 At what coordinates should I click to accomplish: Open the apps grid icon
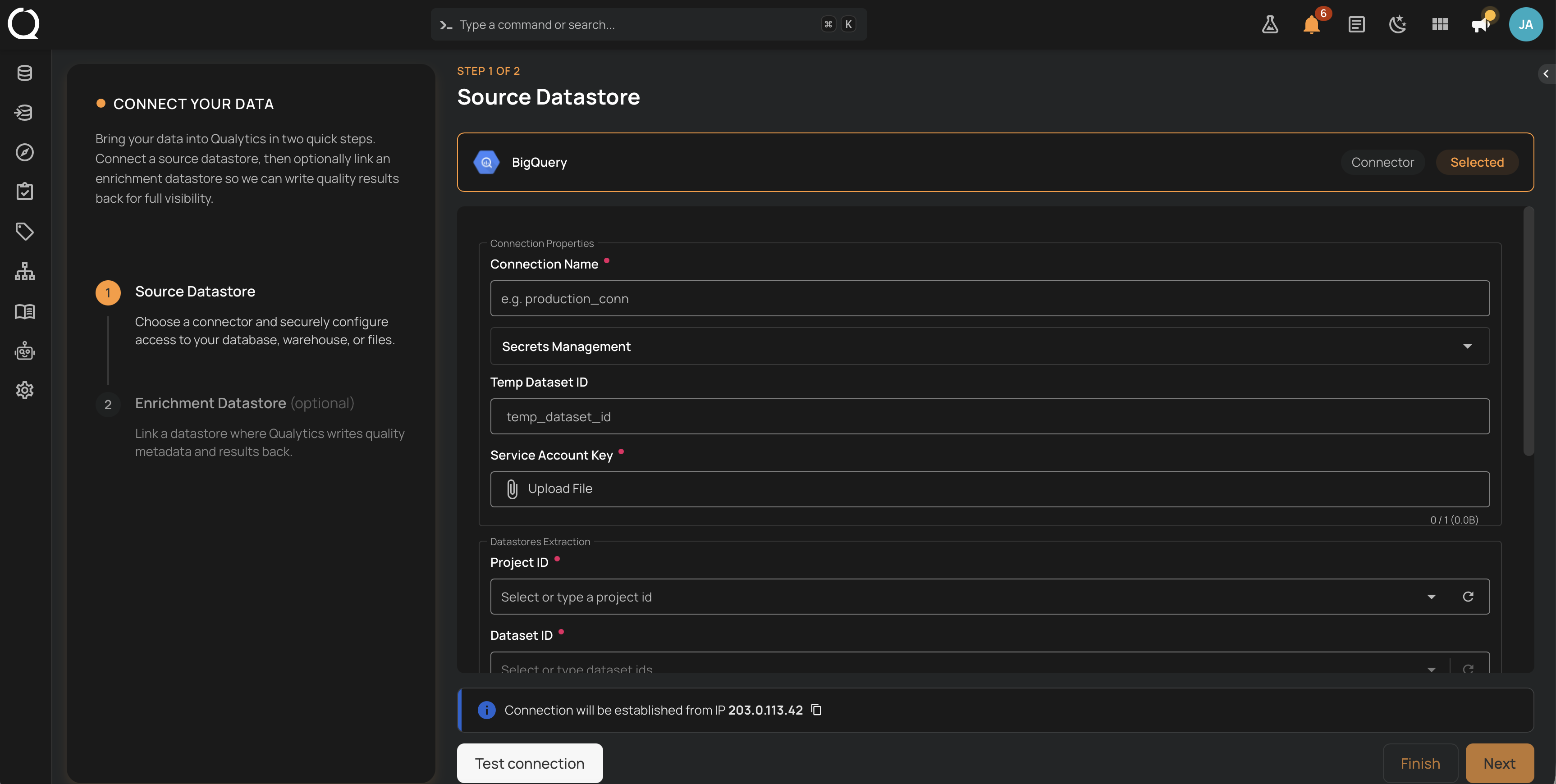1440,24
